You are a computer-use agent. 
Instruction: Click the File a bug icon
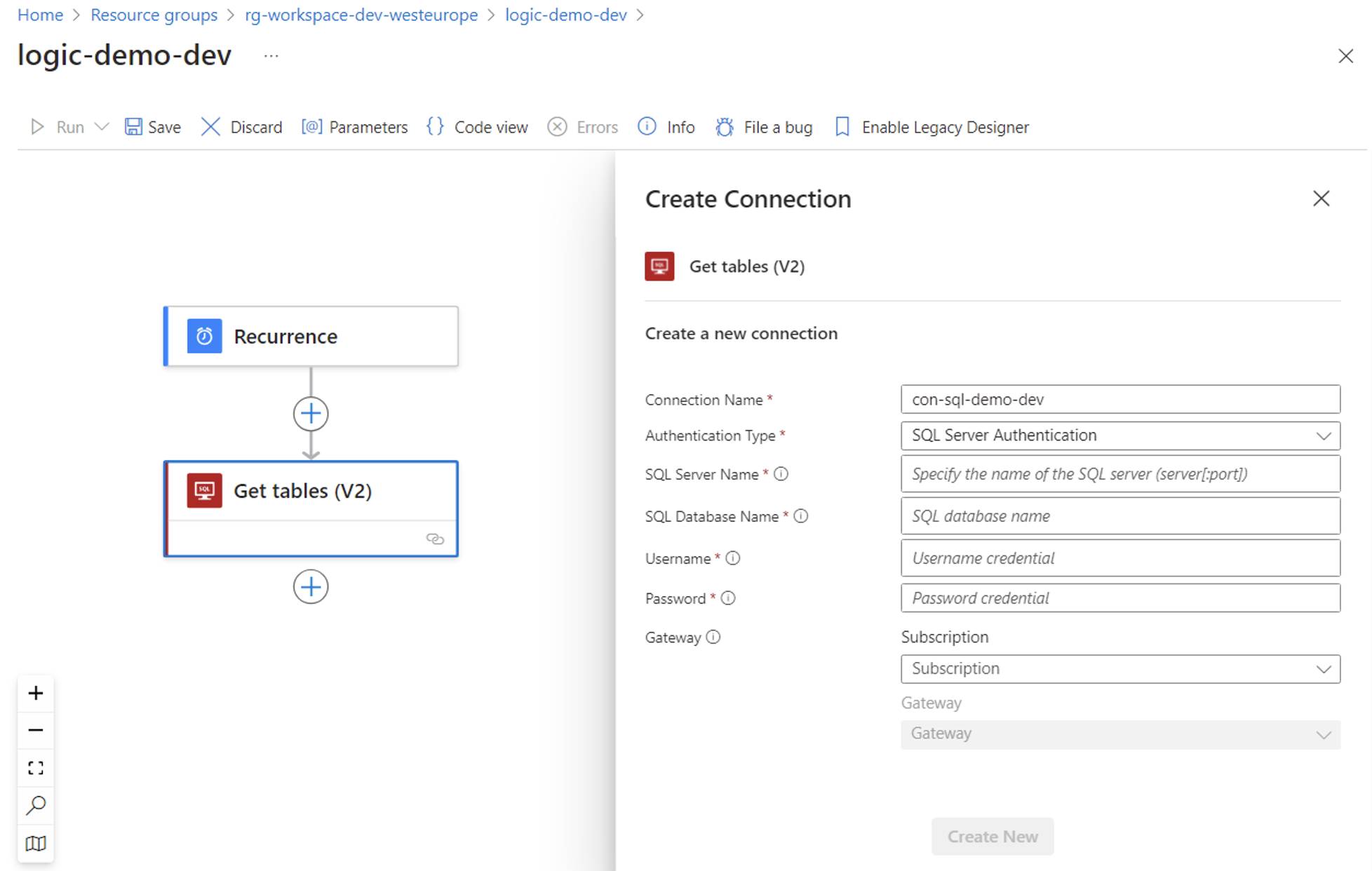coord(725,127)
